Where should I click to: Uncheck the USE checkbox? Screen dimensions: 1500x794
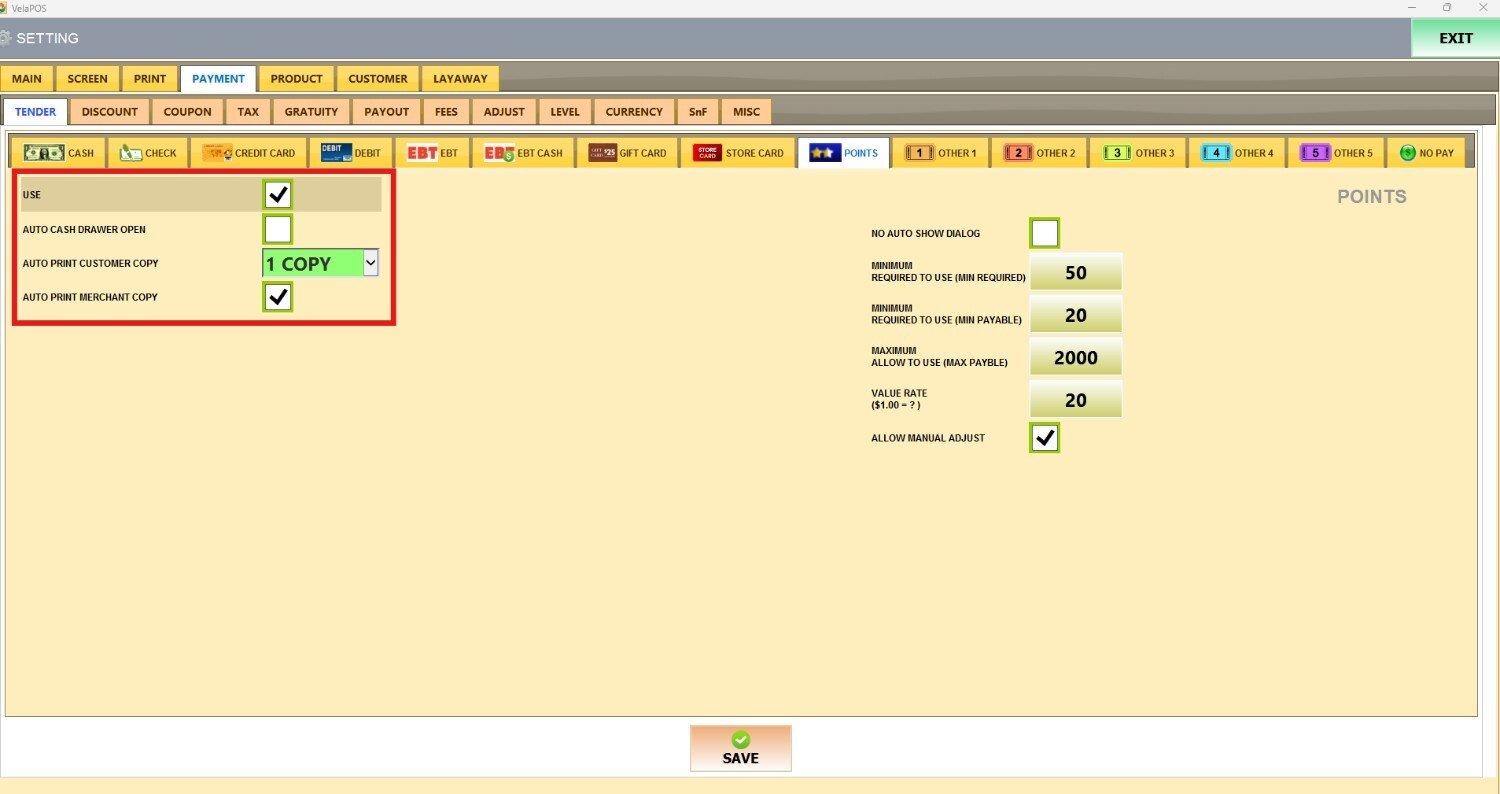pyautogui.click(x=278, y=194)
